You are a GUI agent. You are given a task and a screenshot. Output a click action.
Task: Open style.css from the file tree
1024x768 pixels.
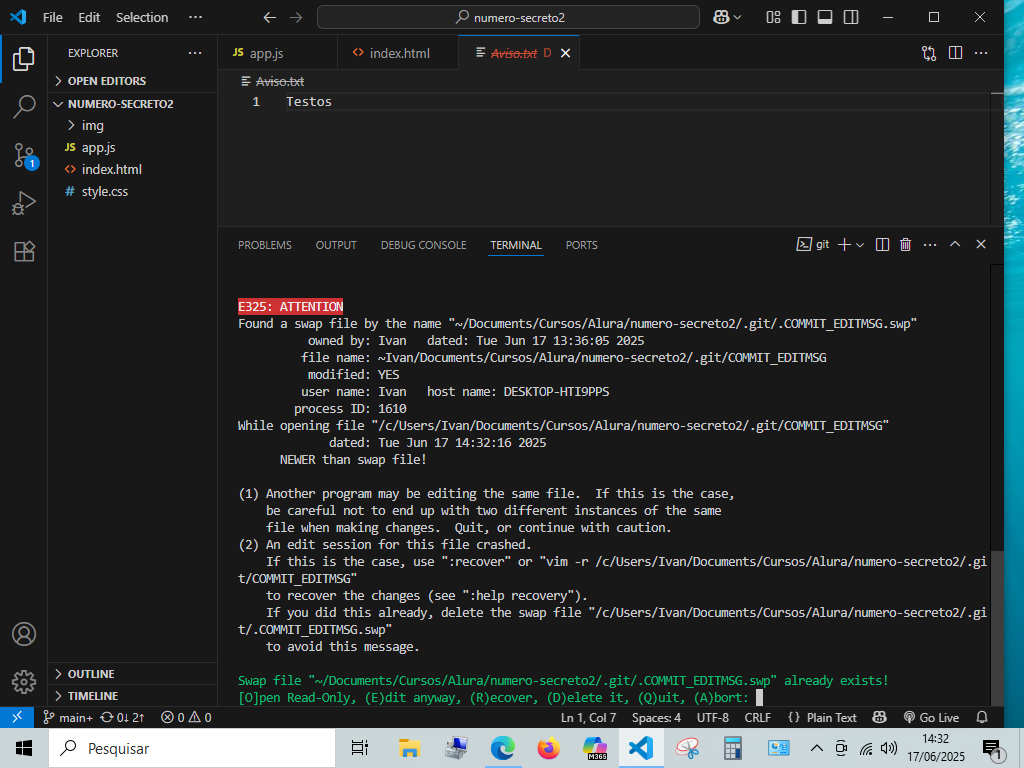tap(133, 191)
